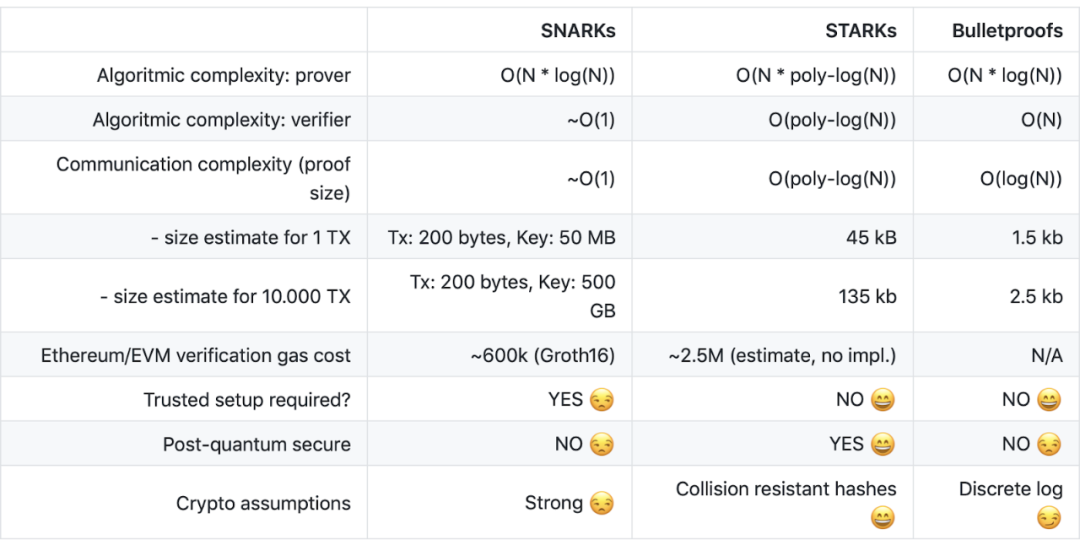Click the ~2.5M (estimate, no impl.) cell

pos(782,356)
